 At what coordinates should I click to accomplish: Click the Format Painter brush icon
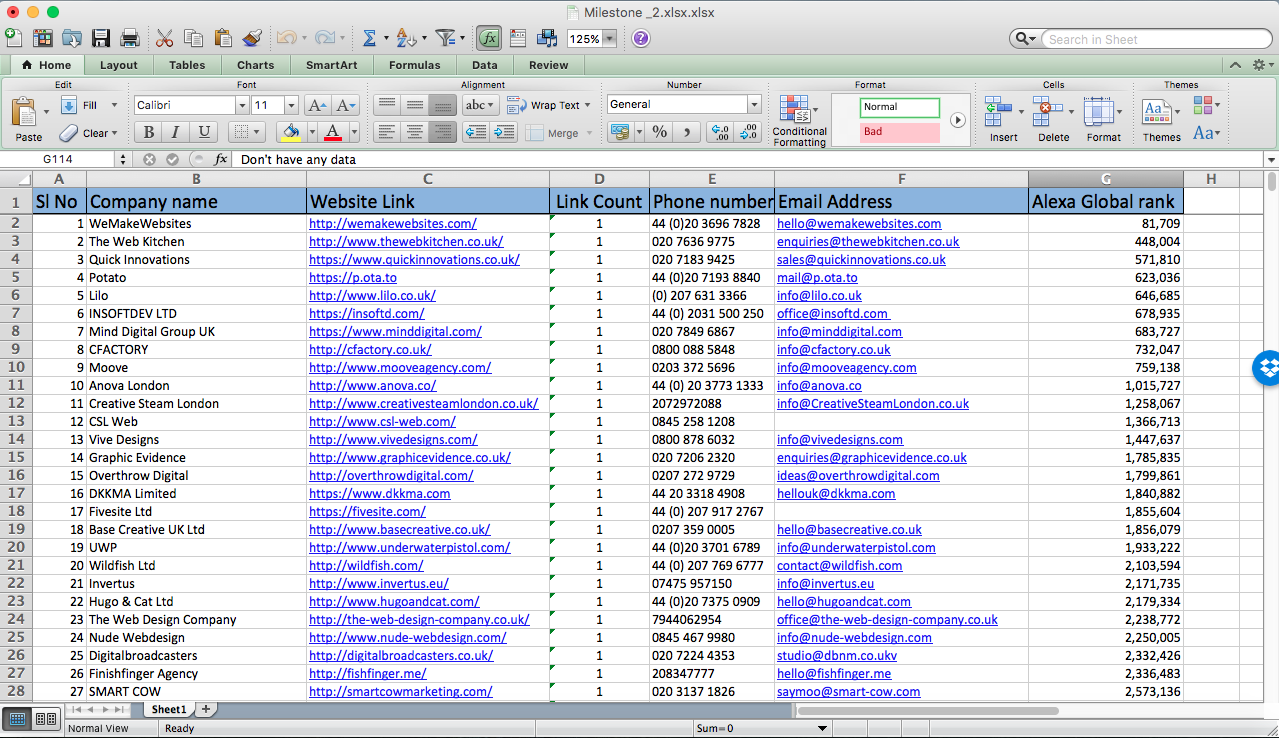(x=252, y=38)
